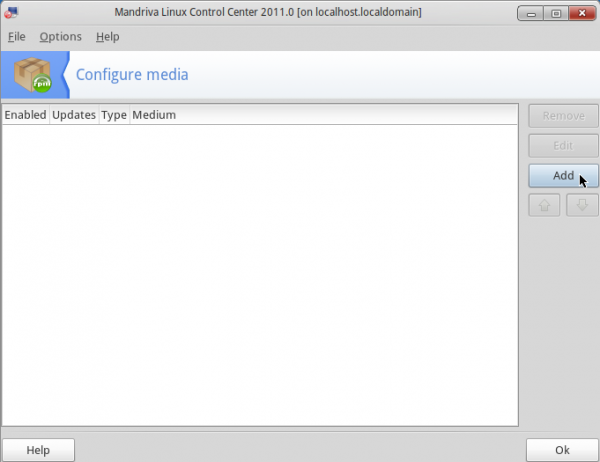Click the Type column header
This screenshot has width=600, height=462.
point(114,115)
